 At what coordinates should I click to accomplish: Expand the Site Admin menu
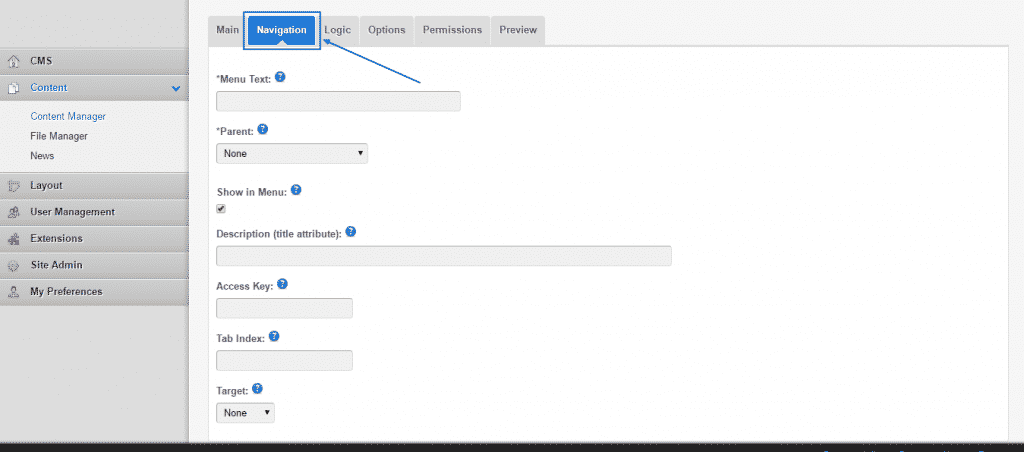click(x=94, y=266)
